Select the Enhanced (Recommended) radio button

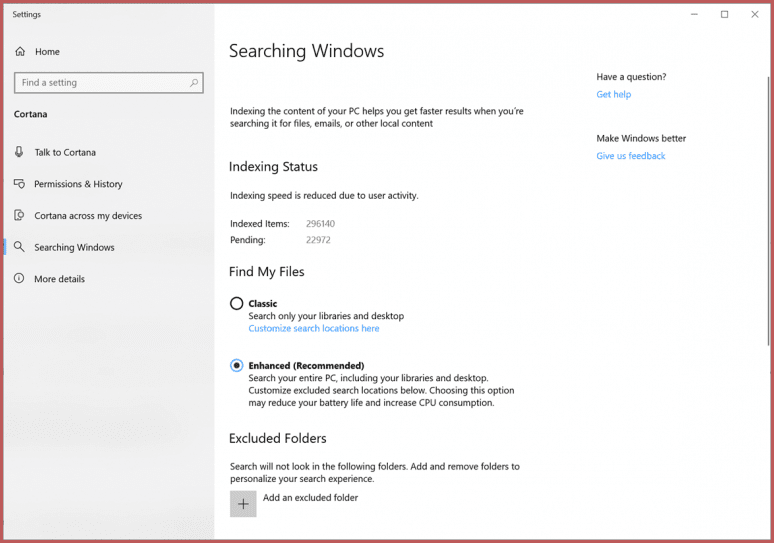point(236,366)
